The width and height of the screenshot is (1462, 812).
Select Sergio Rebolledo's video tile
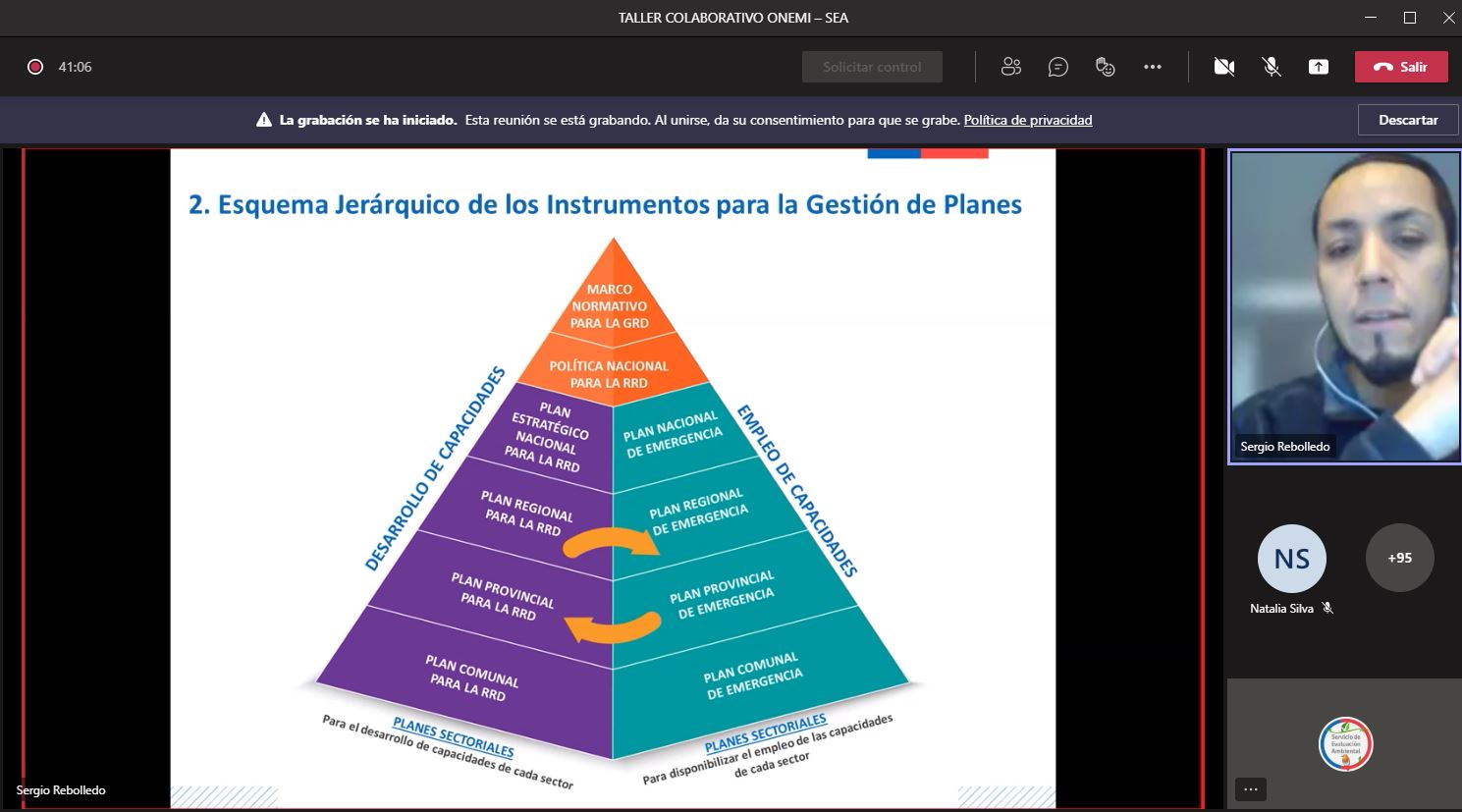coord(1343,306)
